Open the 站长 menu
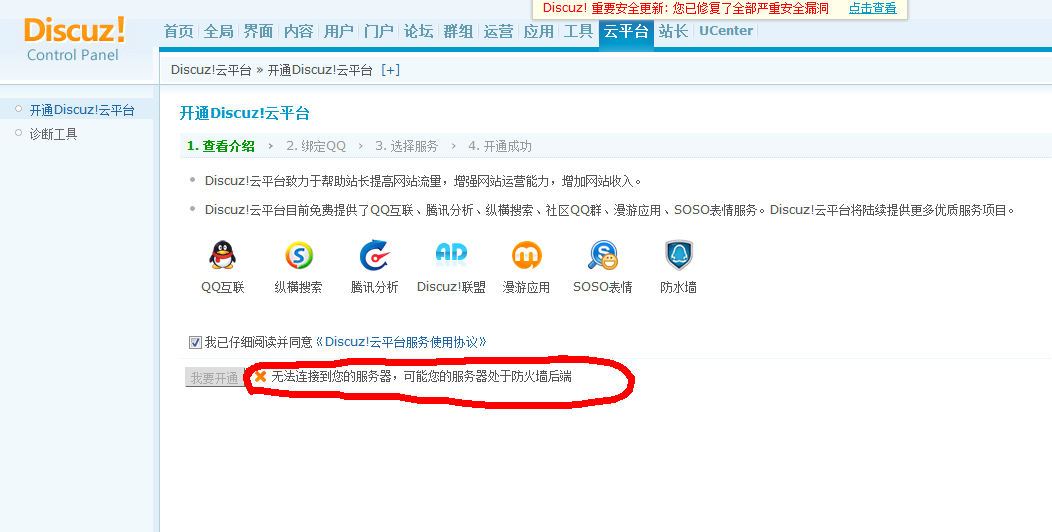 tap(673, 31)
